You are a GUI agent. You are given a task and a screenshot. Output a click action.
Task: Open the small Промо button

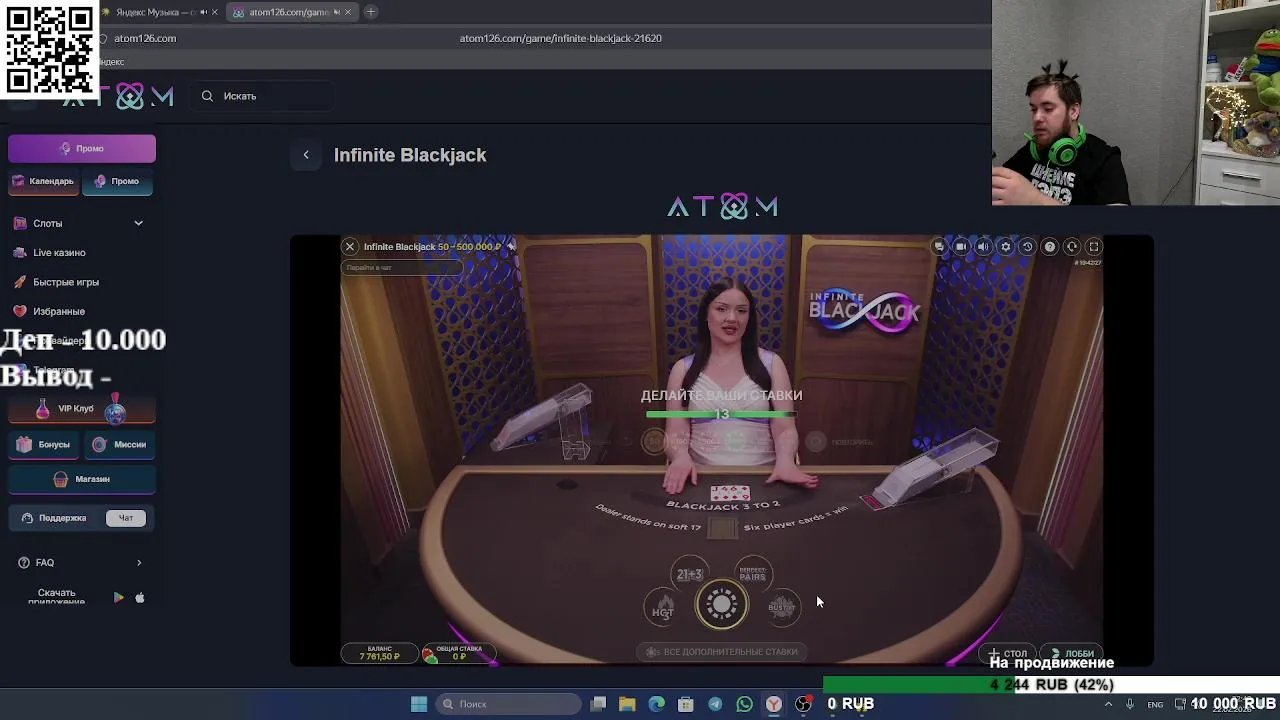(117, 181)
